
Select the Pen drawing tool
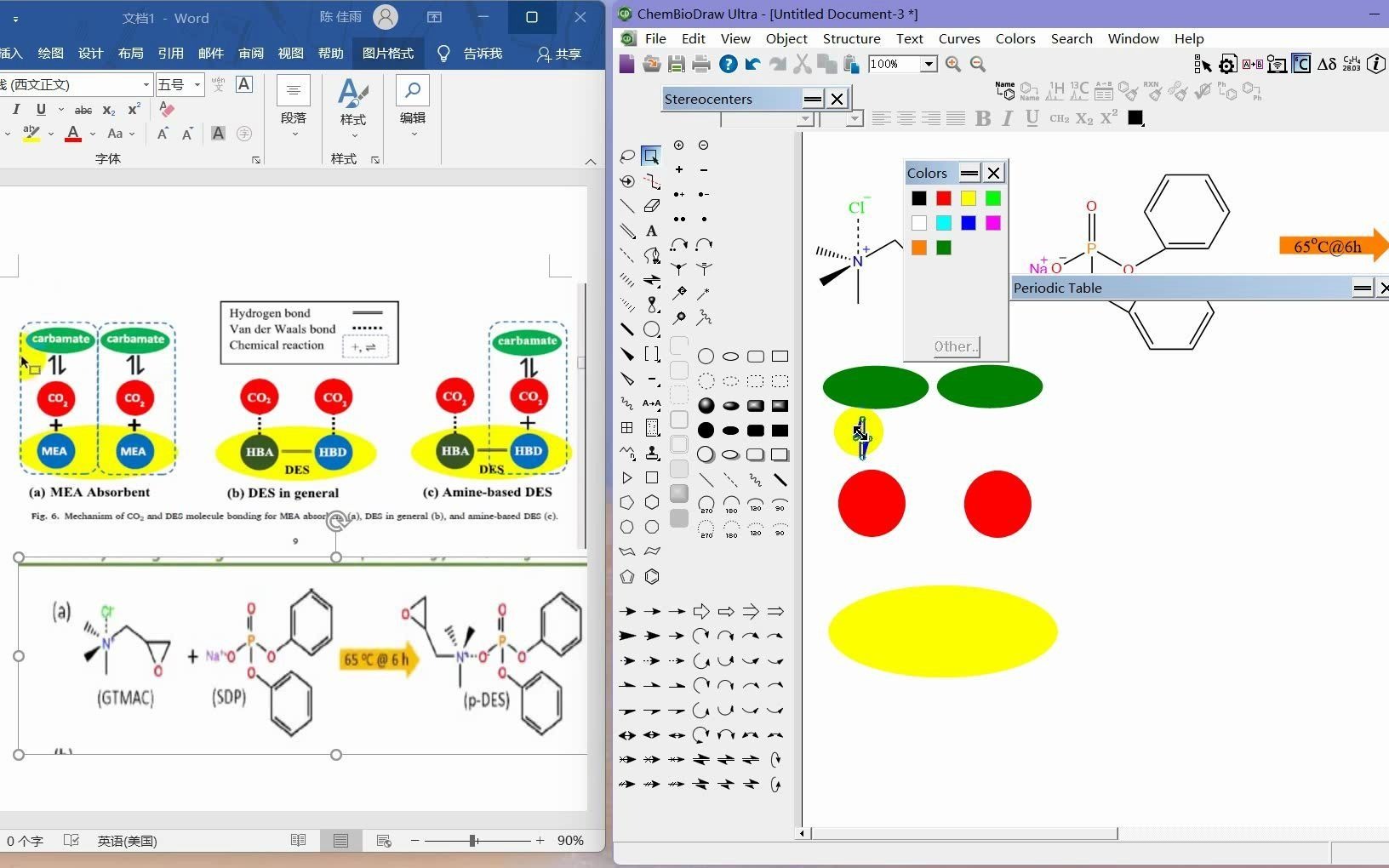pos(652,255)
